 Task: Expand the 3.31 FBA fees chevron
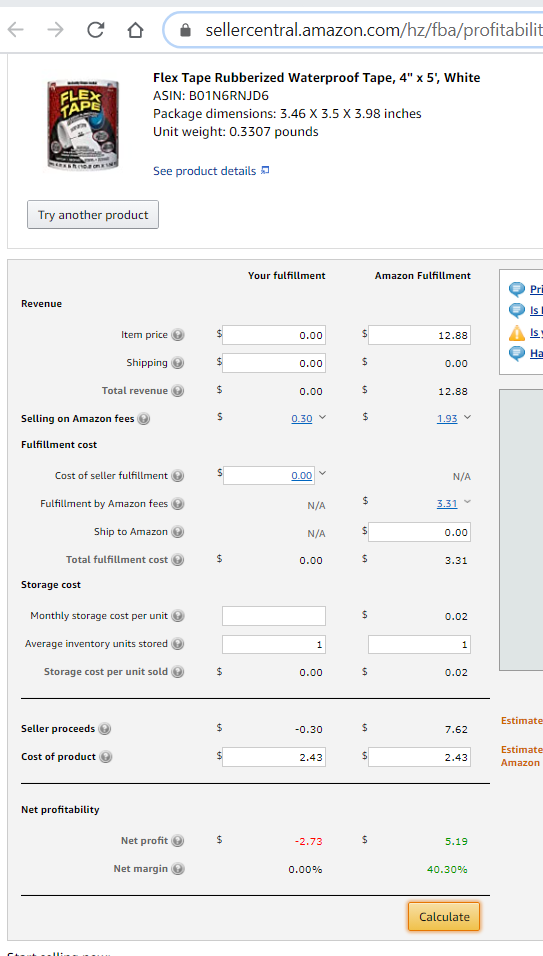(467, 502)
